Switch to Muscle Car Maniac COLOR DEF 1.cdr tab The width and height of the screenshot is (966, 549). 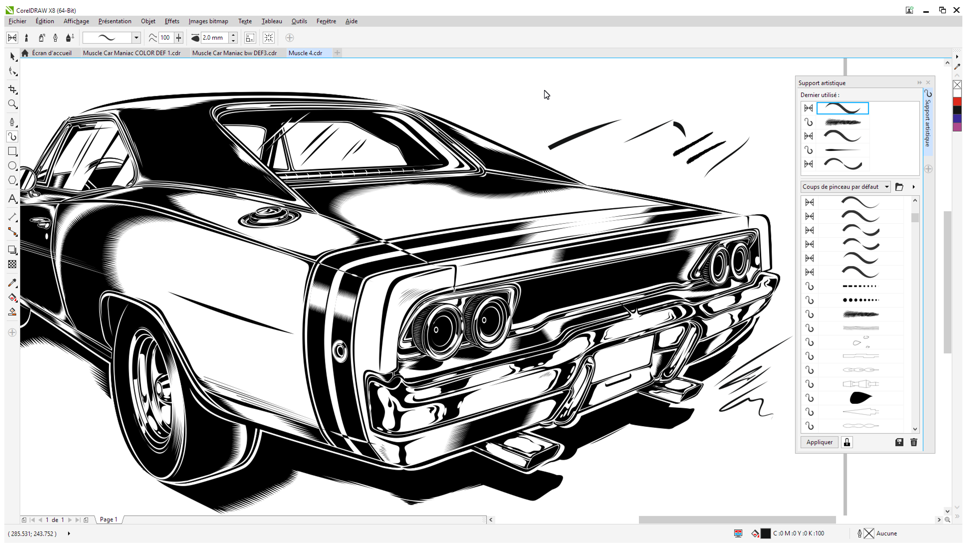point(132,53)
